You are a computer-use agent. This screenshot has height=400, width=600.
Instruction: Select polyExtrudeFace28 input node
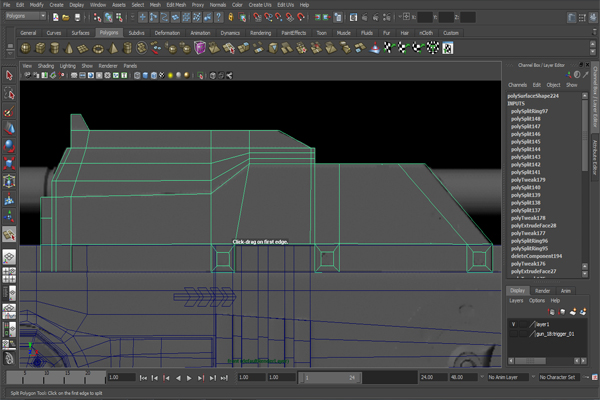[533, 225]
